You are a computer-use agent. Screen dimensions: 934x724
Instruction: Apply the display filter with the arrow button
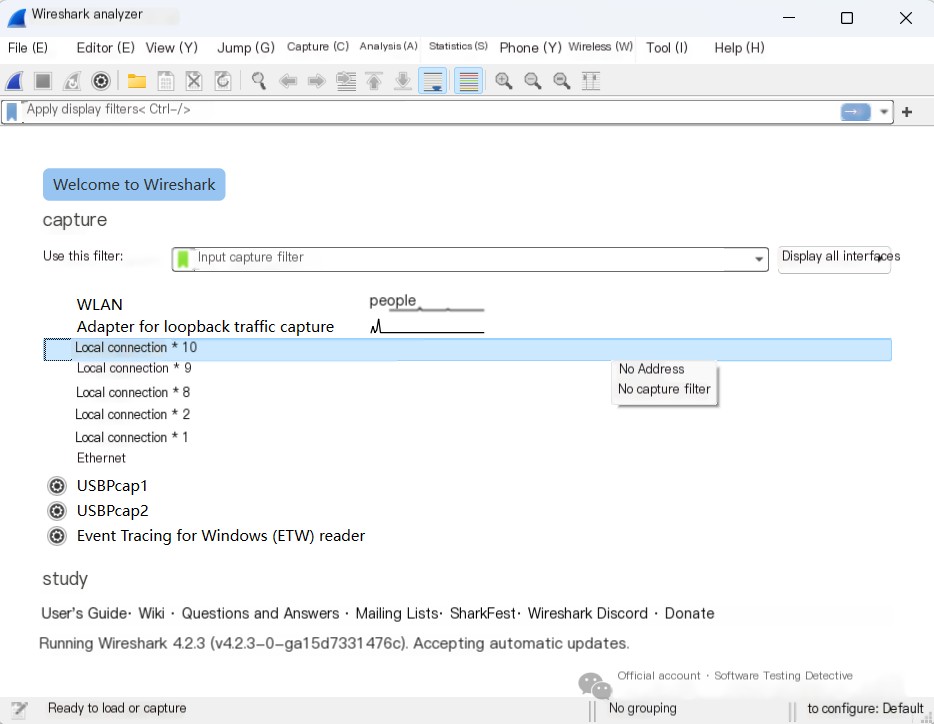click(856, 111)
